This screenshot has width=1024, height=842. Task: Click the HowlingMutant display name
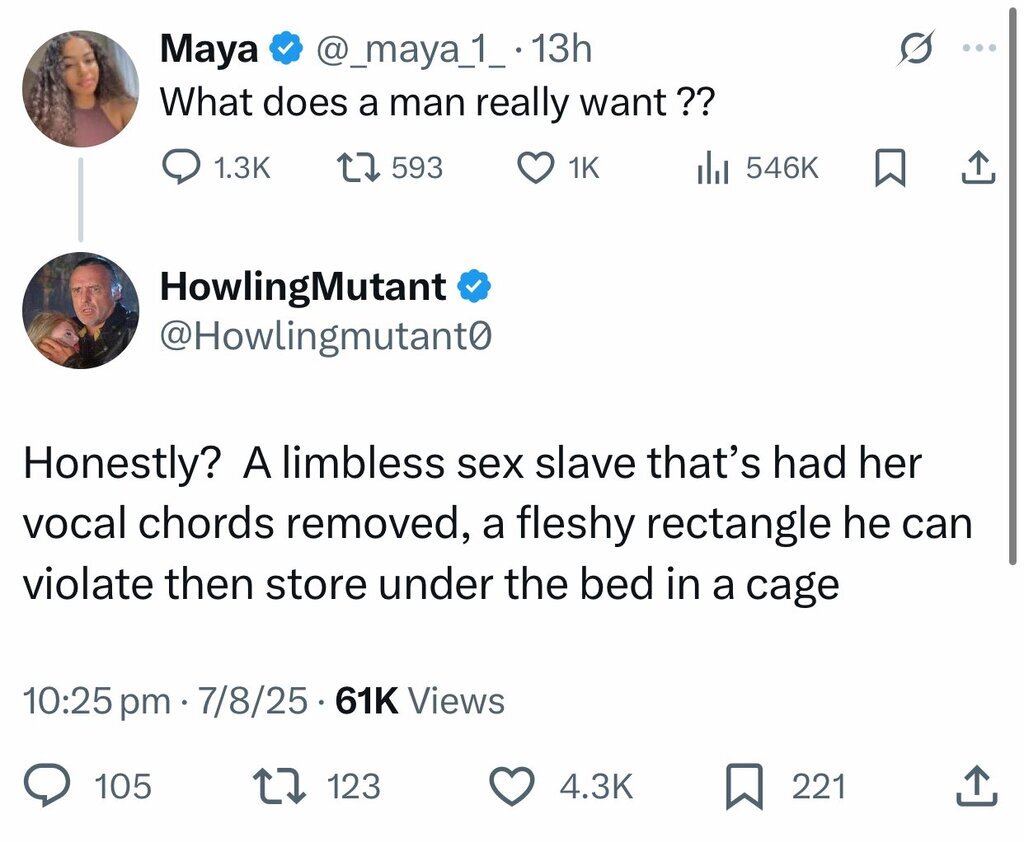303,288
